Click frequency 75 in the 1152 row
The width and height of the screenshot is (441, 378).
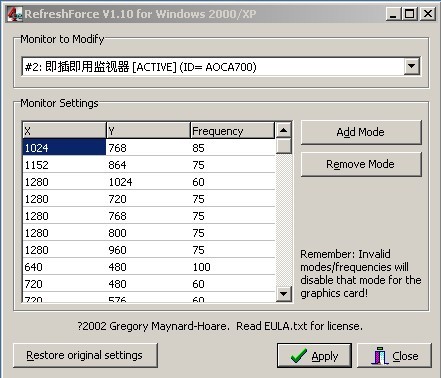tap(198, 165)
